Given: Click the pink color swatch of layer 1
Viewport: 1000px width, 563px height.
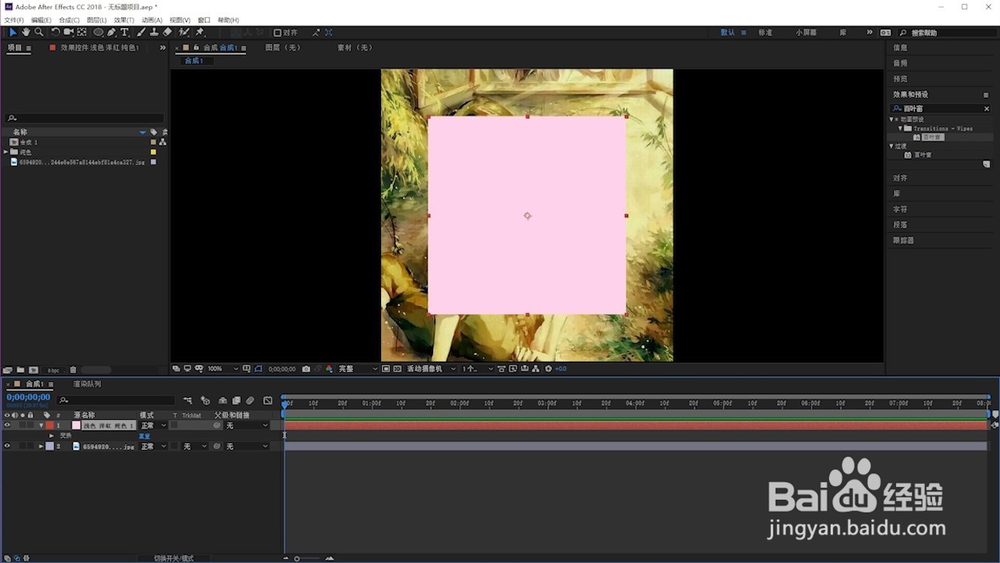Looking at the screenshot, I should pyautogui.click(x=77, y=425).
